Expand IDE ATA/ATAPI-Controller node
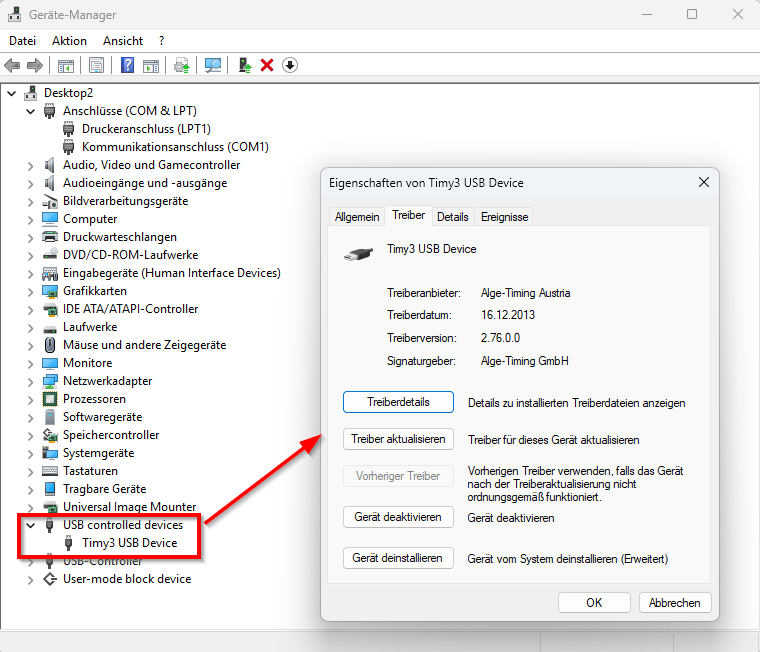The width and height of the screenshot is (760, 652). [x=31, y=310]
